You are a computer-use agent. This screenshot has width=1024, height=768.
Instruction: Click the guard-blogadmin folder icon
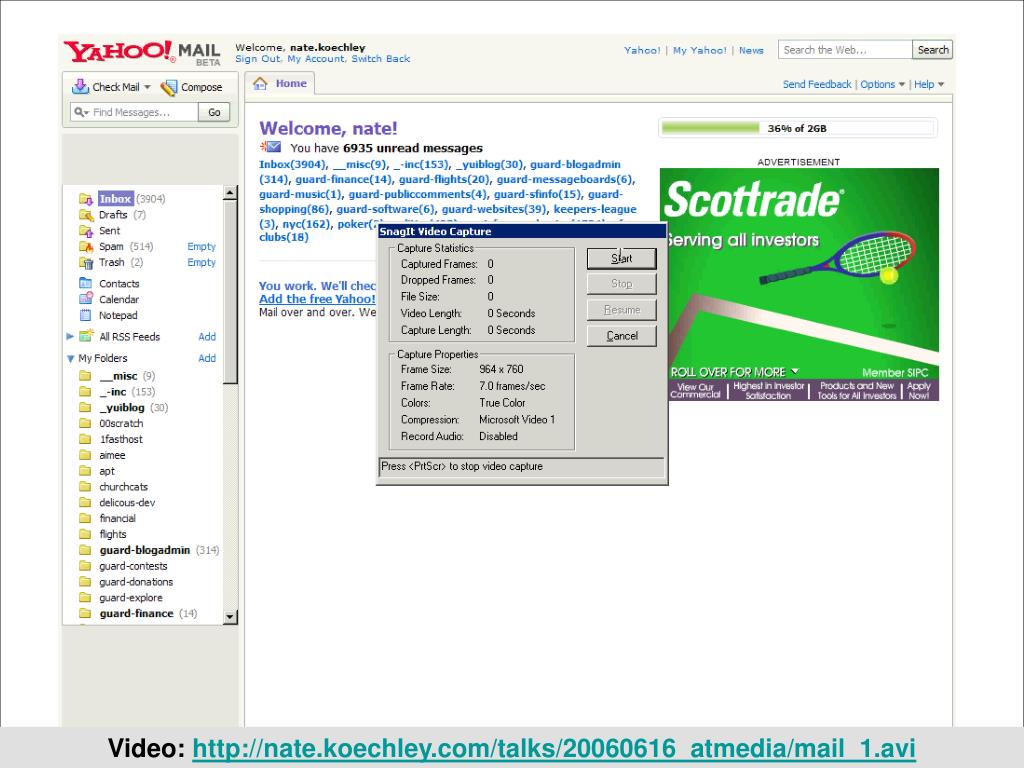85,550
